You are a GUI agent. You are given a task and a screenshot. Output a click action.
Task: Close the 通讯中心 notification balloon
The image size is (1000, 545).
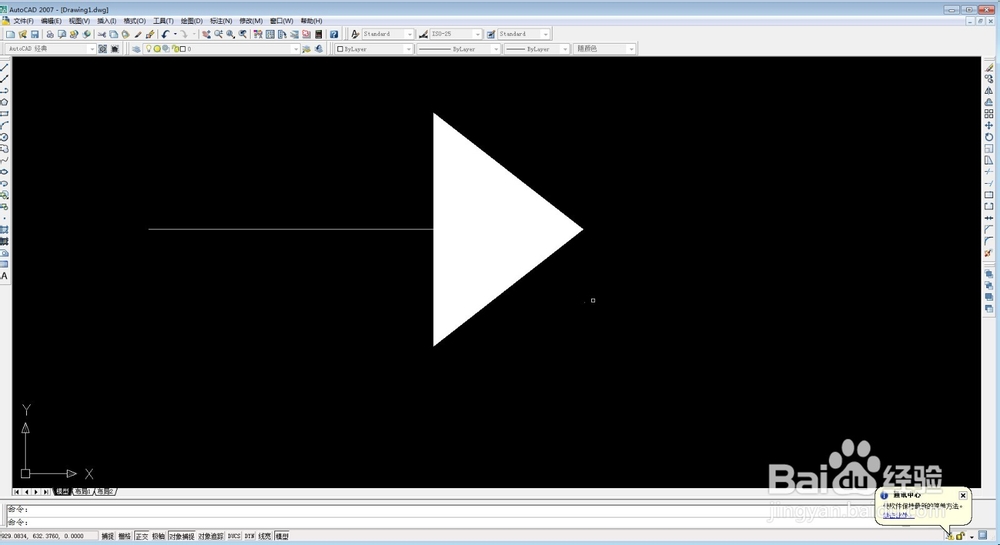click(x=963, y=495)
